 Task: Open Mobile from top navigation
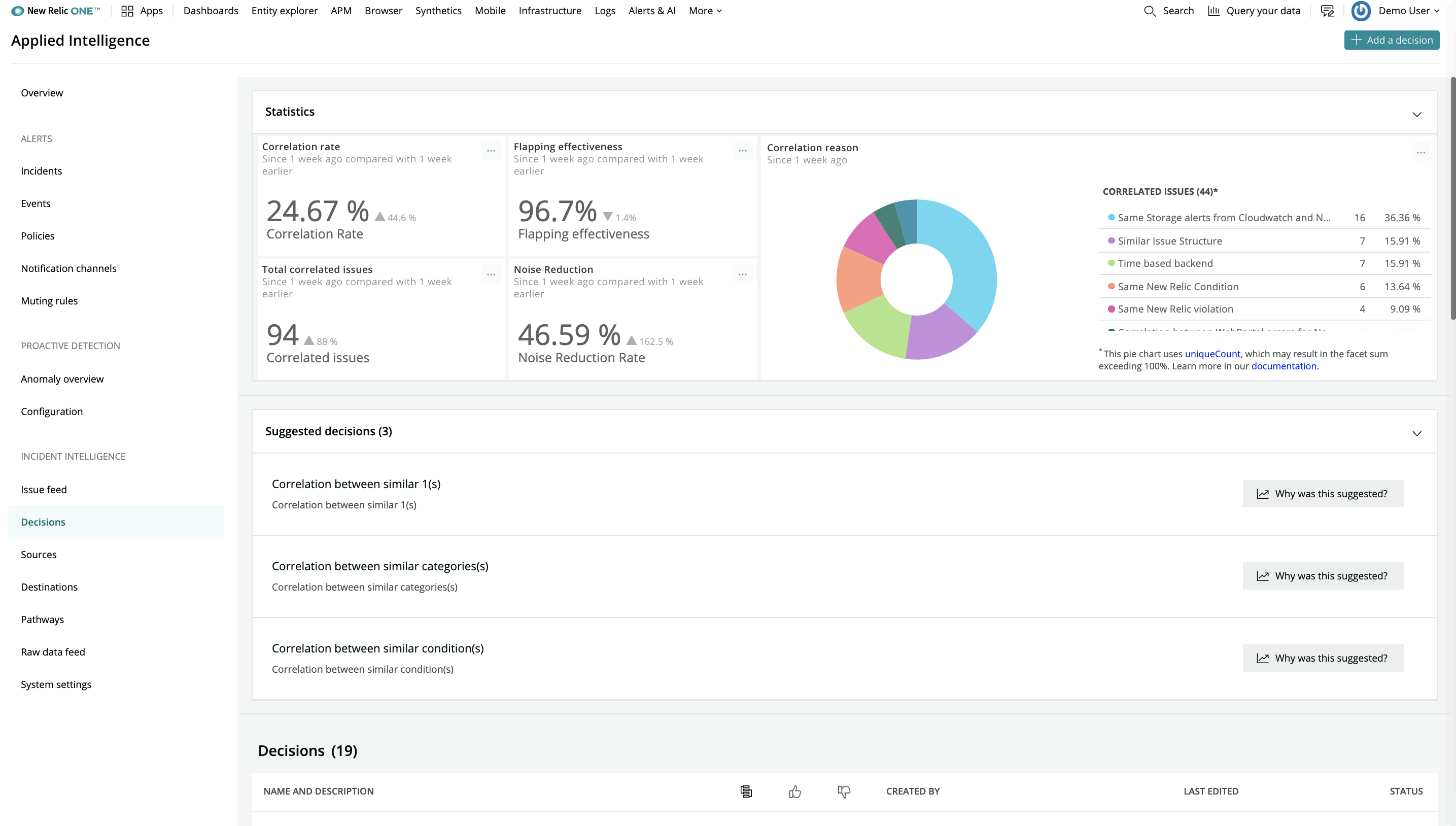coord(490,11)
